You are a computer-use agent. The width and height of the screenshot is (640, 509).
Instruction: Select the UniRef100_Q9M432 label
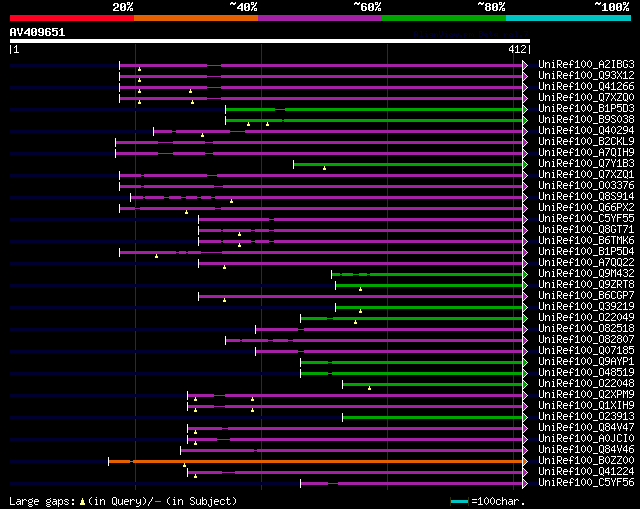click(586, 273)
